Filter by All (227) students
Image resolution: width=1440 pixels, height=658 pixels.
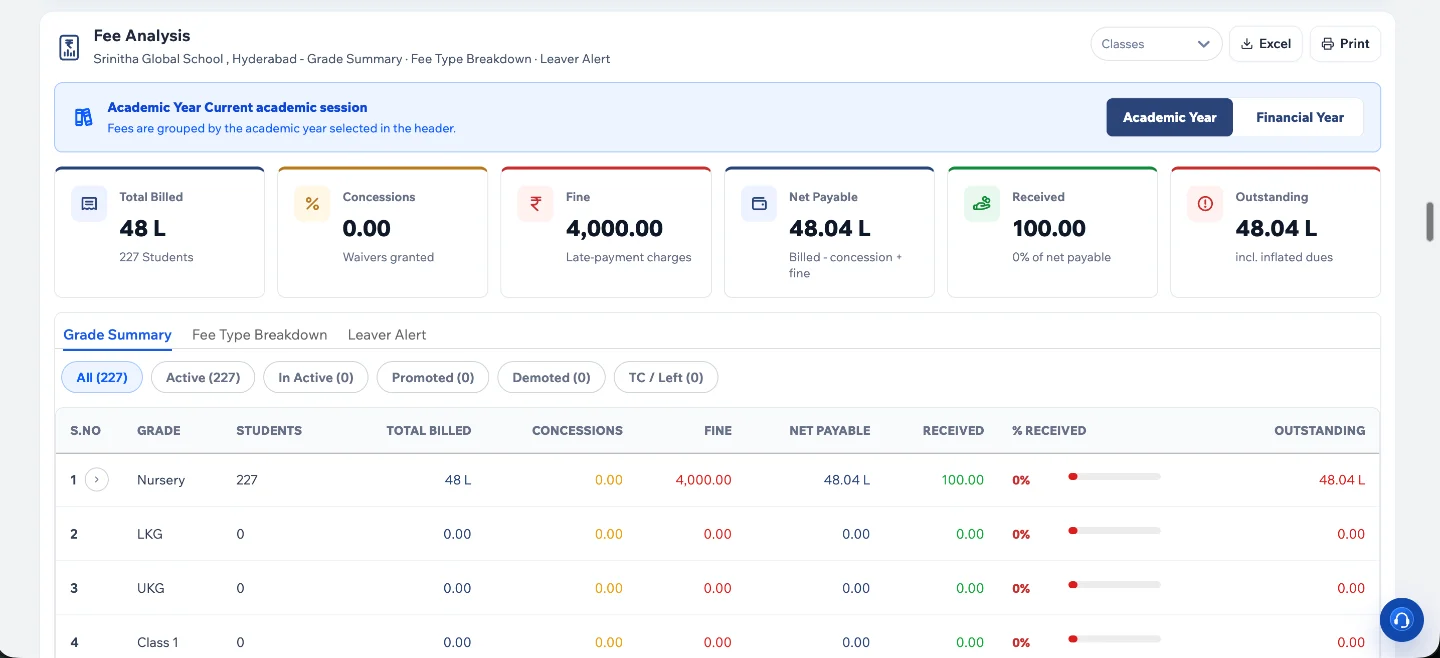102,377
